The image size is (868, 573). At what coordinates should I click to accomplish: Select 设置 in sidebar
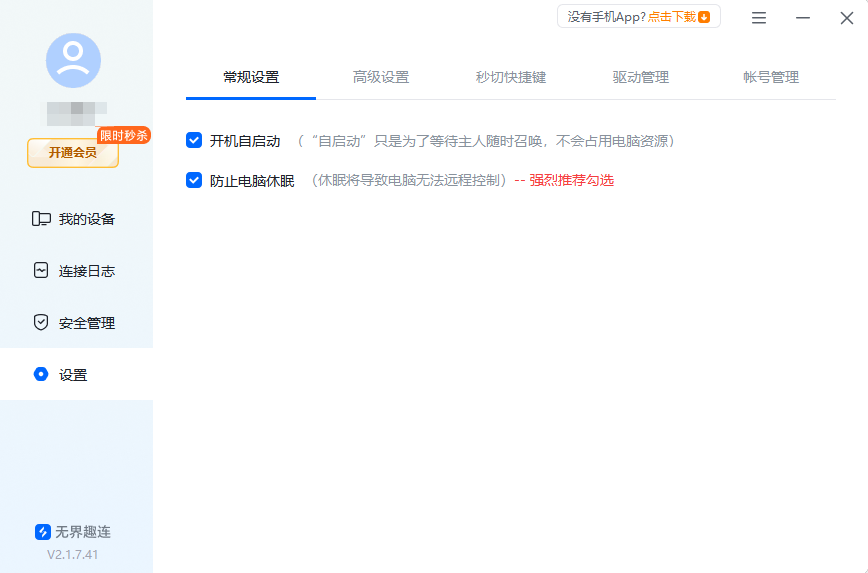(76, 374)
